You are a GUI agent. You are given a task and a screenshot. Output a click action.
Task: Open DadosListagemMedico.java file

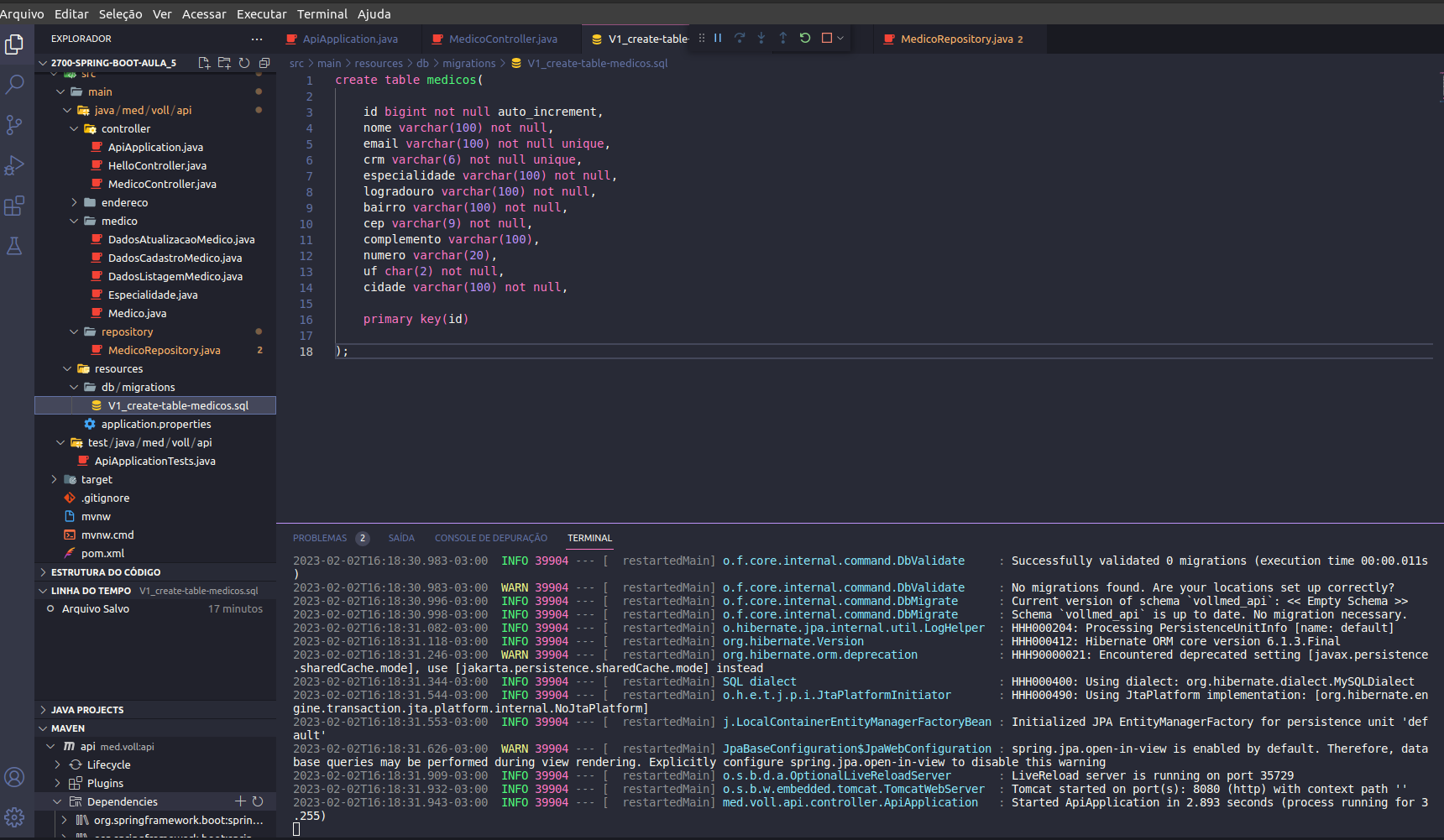pyautogui.click(x=175, y=276)
